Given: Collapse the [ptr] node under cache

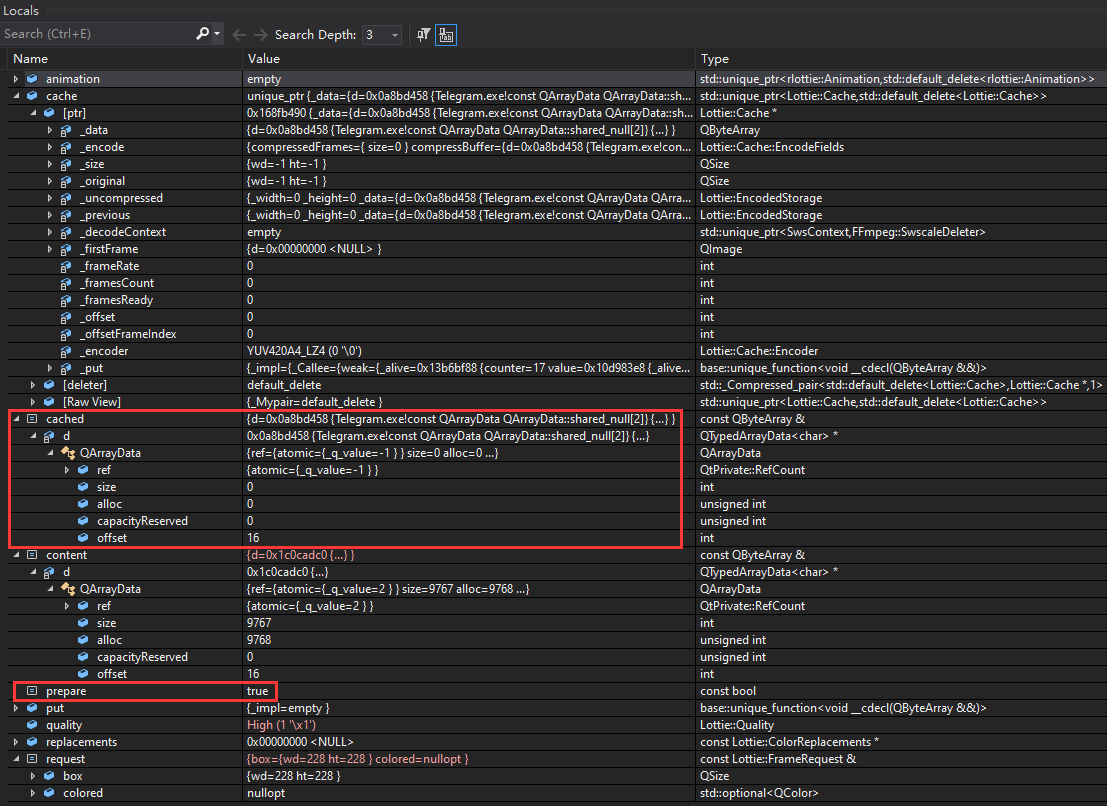Looking at the screenshot, I should point(32,113).
